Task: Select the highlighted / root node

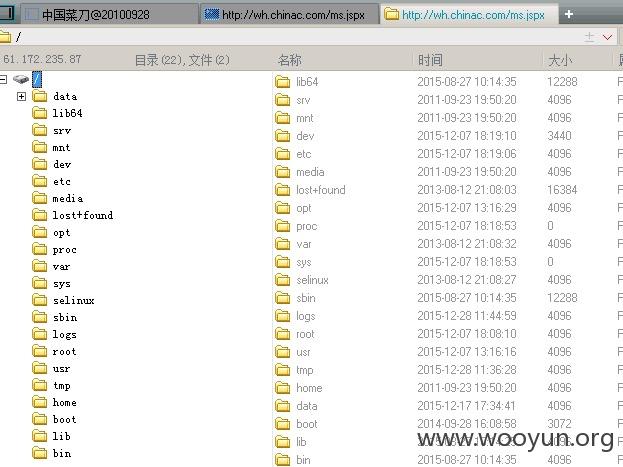Action: pos(37,79)
